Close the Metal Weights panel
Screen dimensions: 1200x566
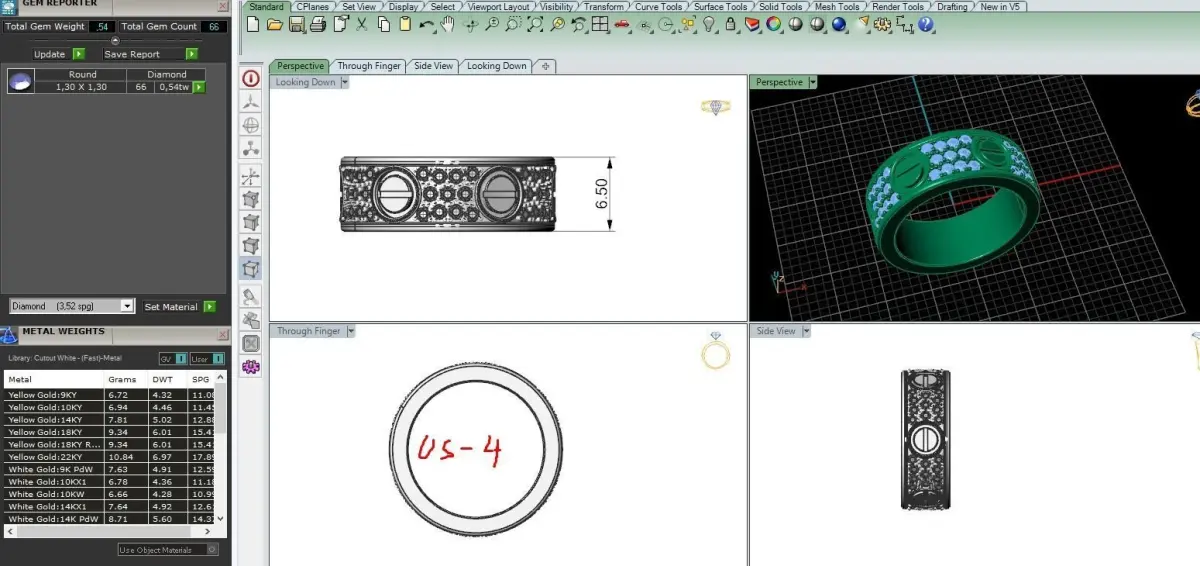tap(222, 334)
